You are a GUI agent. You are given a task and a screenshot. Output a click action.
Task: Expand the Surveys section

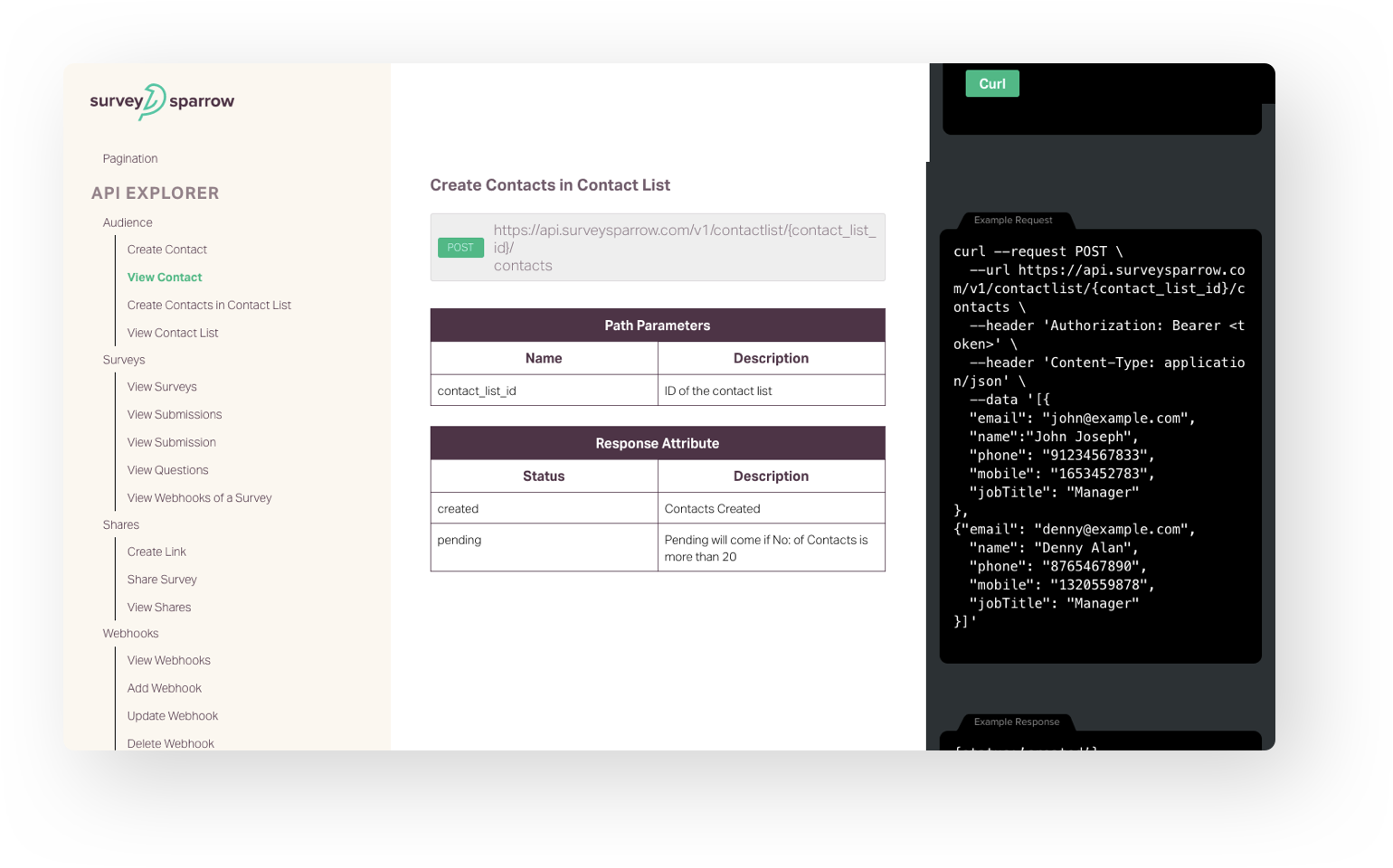pyautogui.click(x=123, y=359)
